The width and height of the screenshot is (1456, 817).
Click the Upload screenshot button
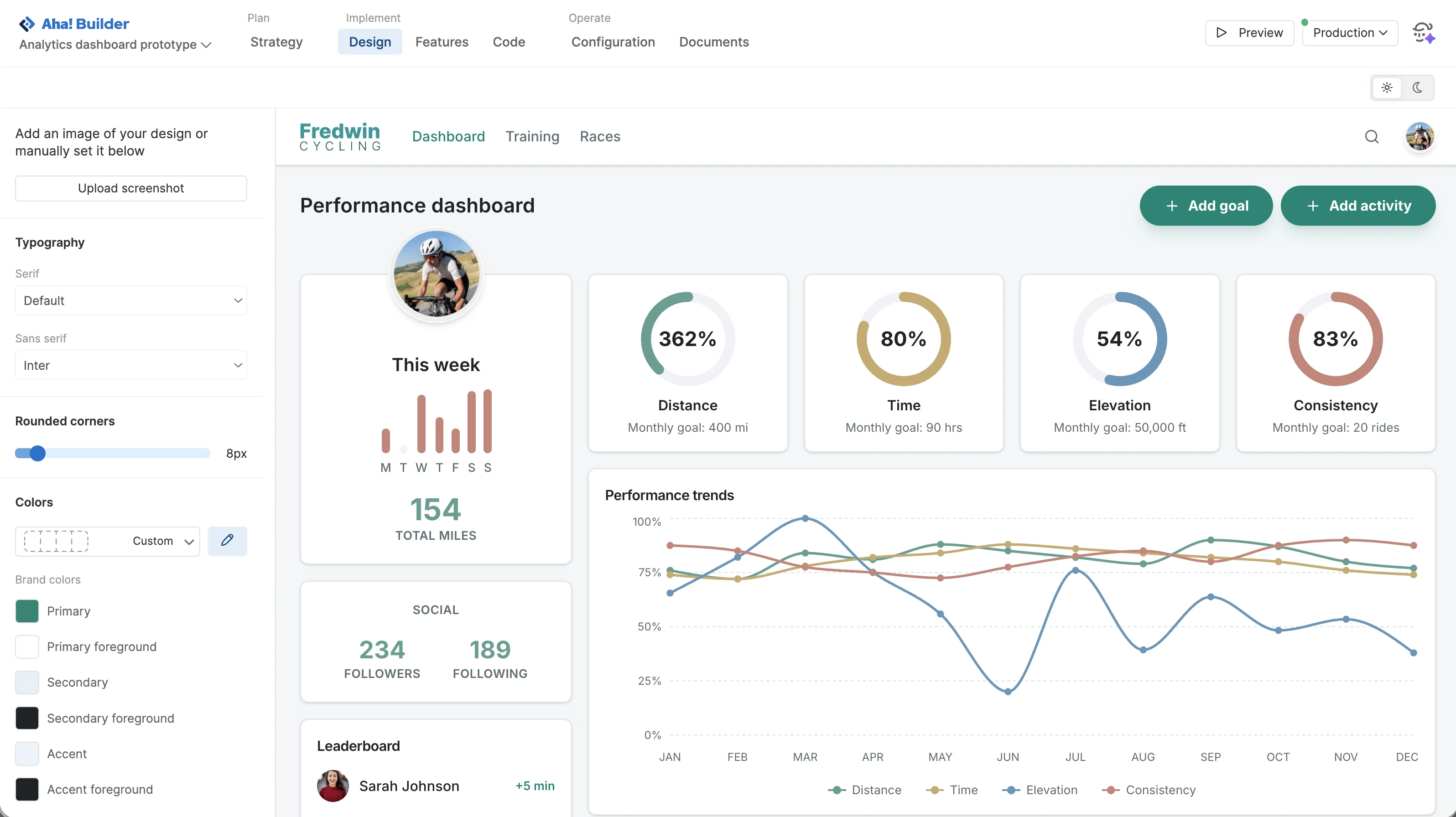130,188
